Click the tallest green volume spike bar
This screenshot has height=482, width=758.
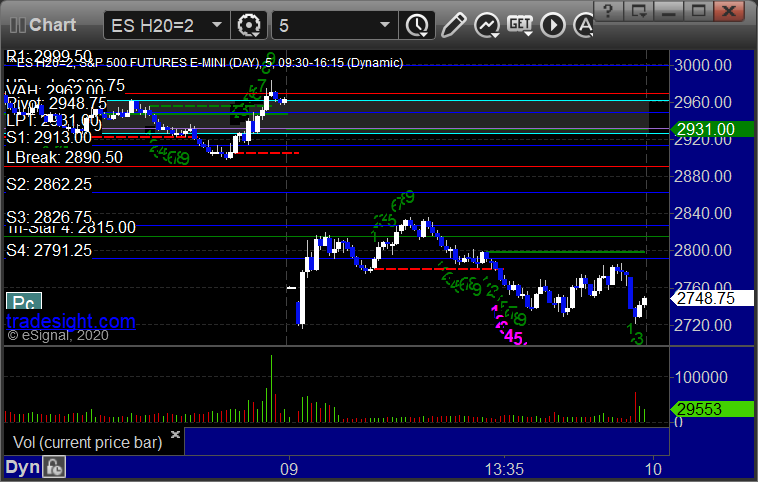271,389
